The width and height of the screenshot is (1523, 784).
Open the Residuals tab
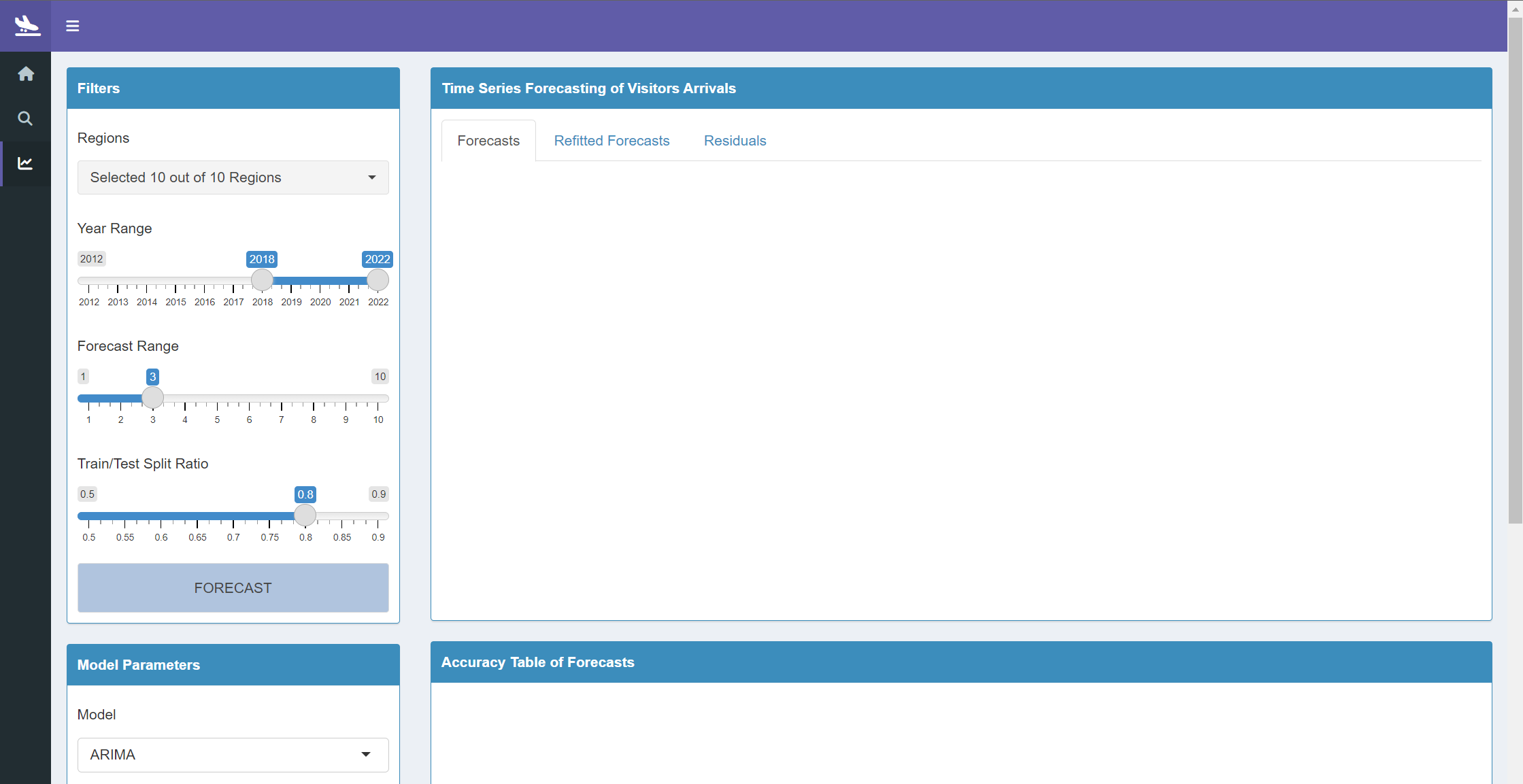pos(735,141)
